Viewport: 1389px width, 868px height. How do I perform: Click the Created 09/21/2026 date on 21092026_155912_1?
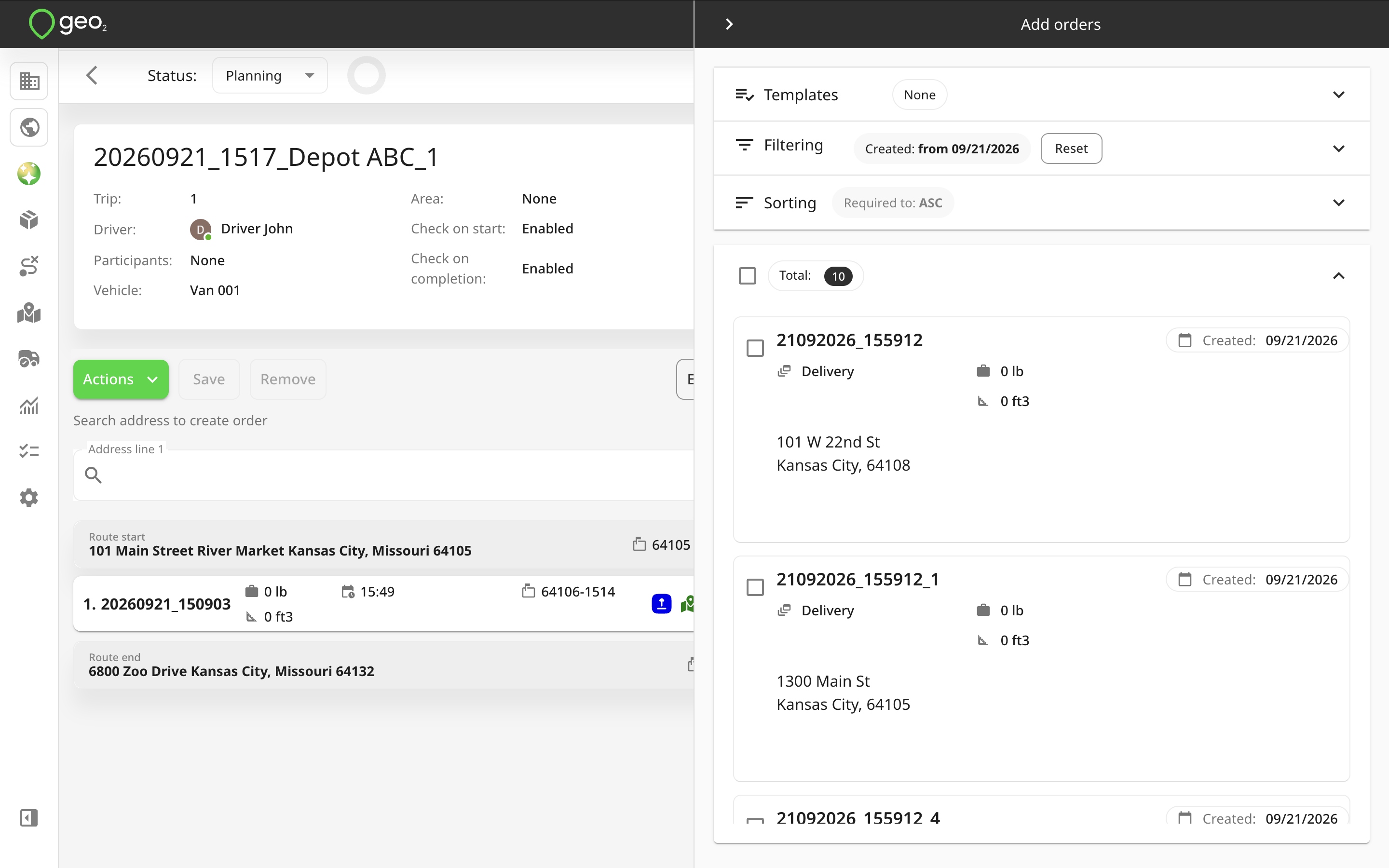click(1301, 580)
